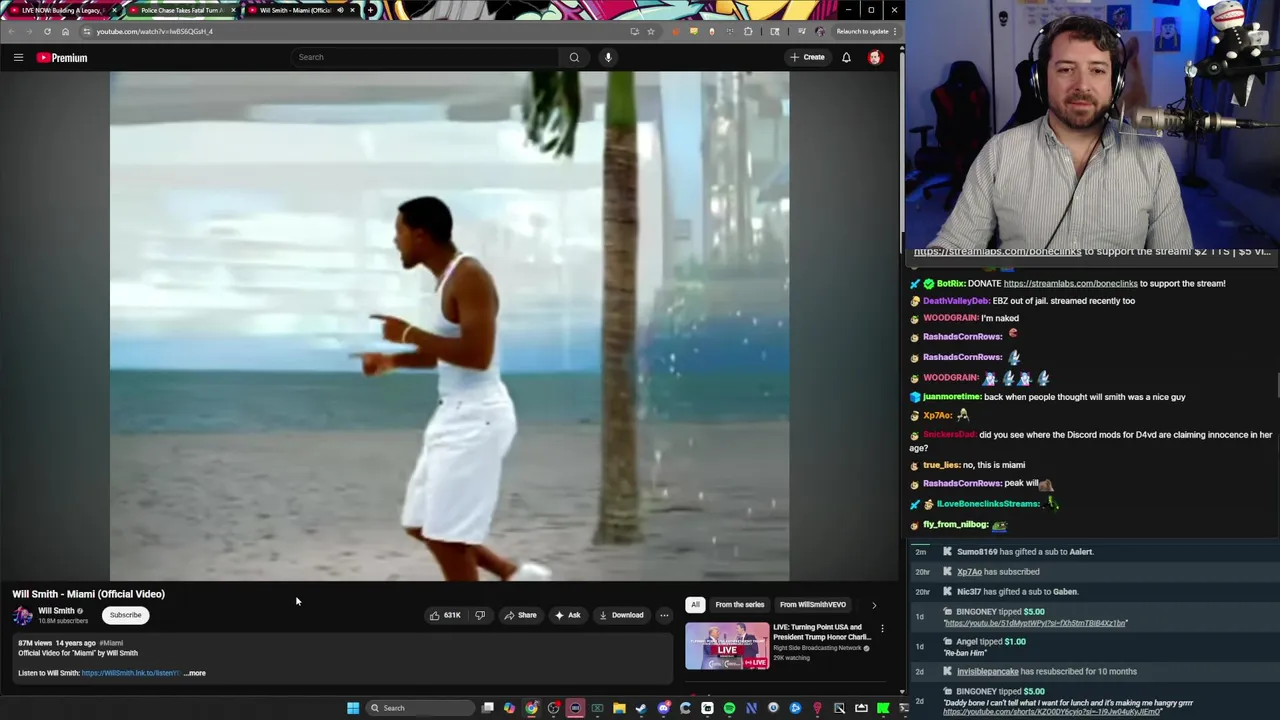Focus the browser address bar URL
Image resolution: width=1280 pixels, height=720 pixels.
(x=154, y=31)
